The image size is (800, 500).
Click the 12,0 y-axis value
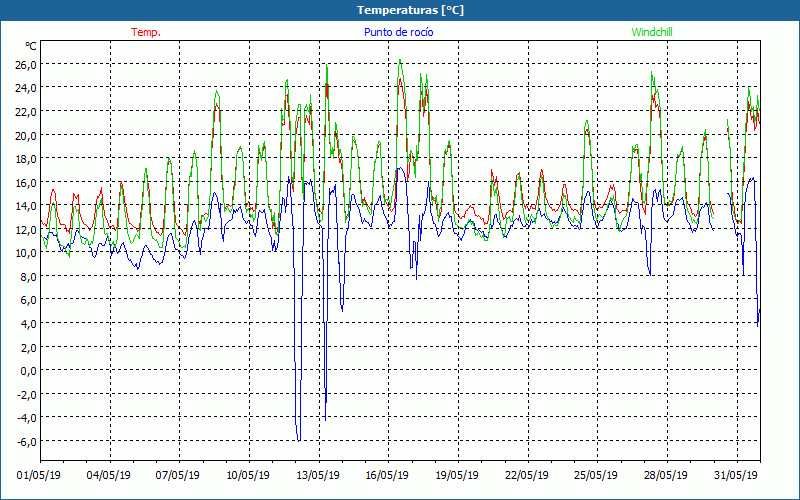(x=27, y=229)
